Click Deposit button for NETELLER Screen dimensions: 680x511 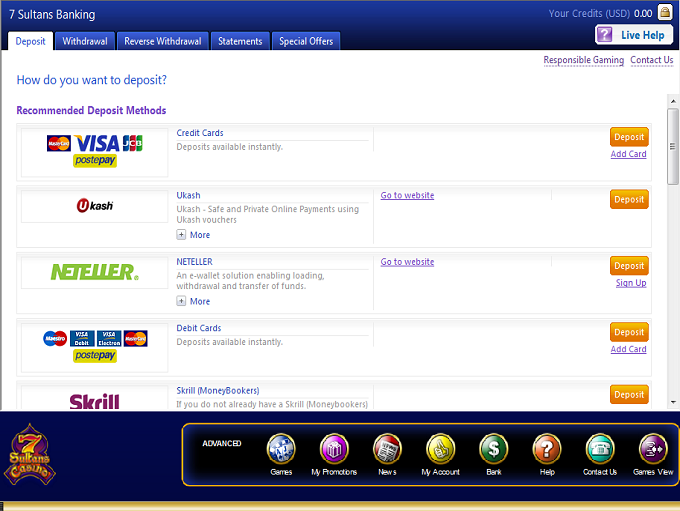click(629, 266)
